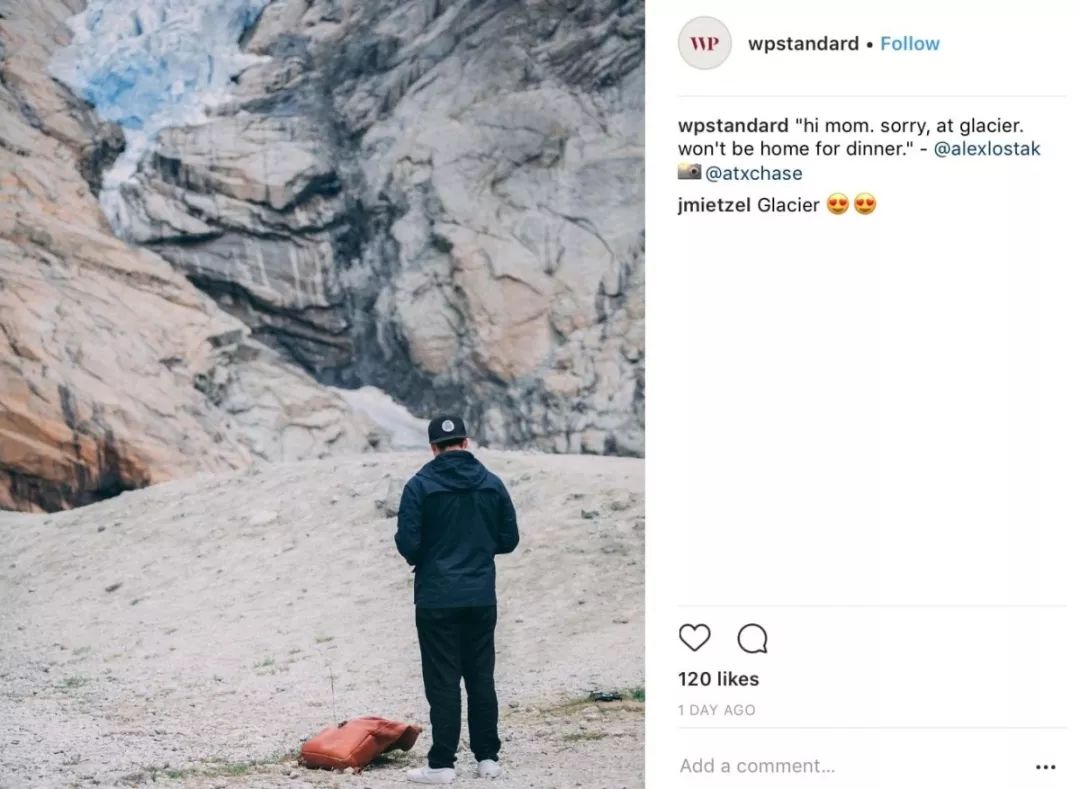Image resolution: width=1080 pixels, height=789 pixels.
Task: Click the second heart-eyes emoji in the comment
Action: [x=865, y=204]
